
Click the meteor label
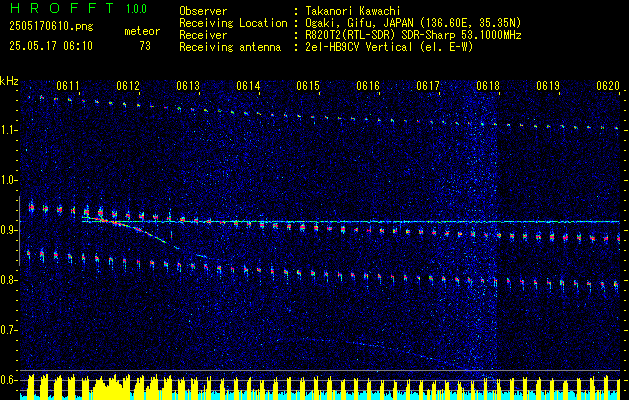(x=142, y=31)
